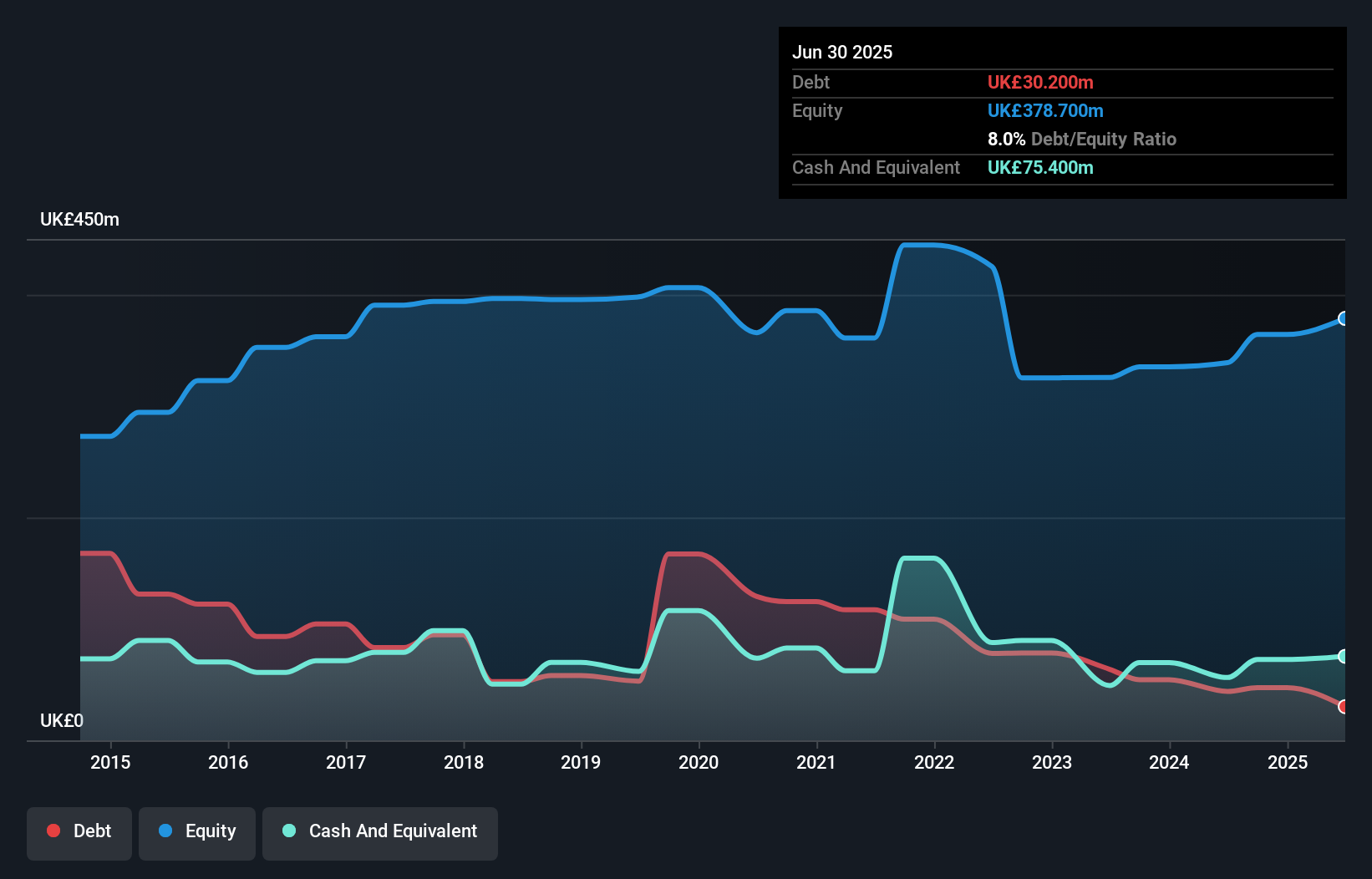Viewport: 1372px width, 879px height.
Task: Click the Cash And Equivalent legend button
Action: [380, 832]
